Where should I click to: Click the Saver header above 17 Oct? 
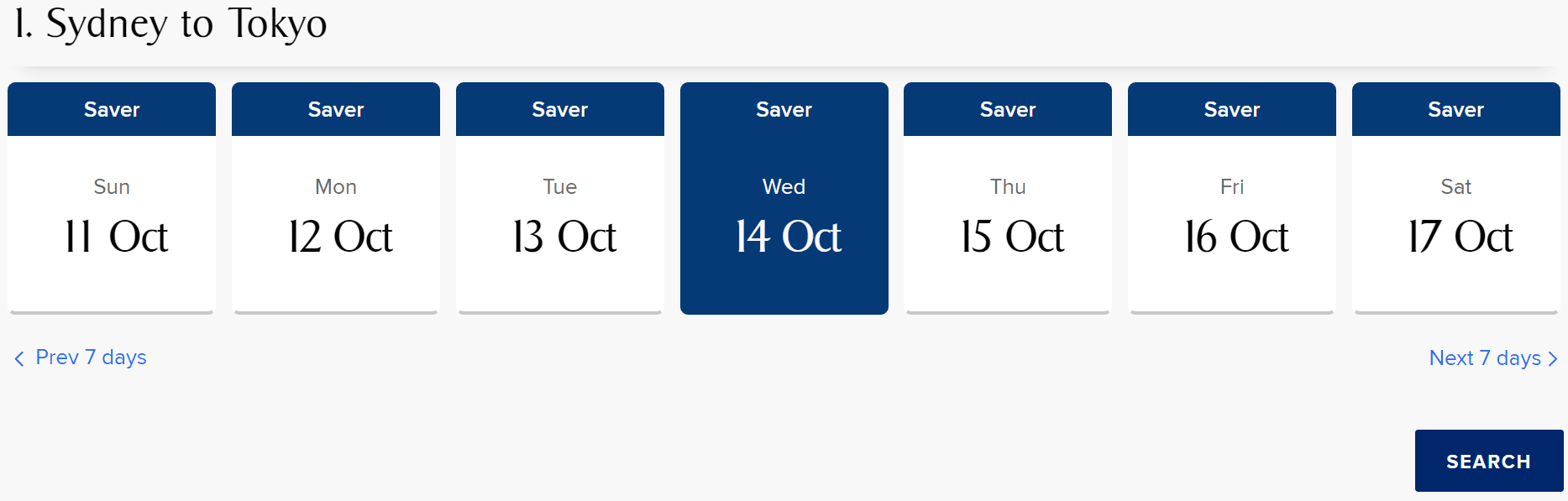(x=1456, y=109)
